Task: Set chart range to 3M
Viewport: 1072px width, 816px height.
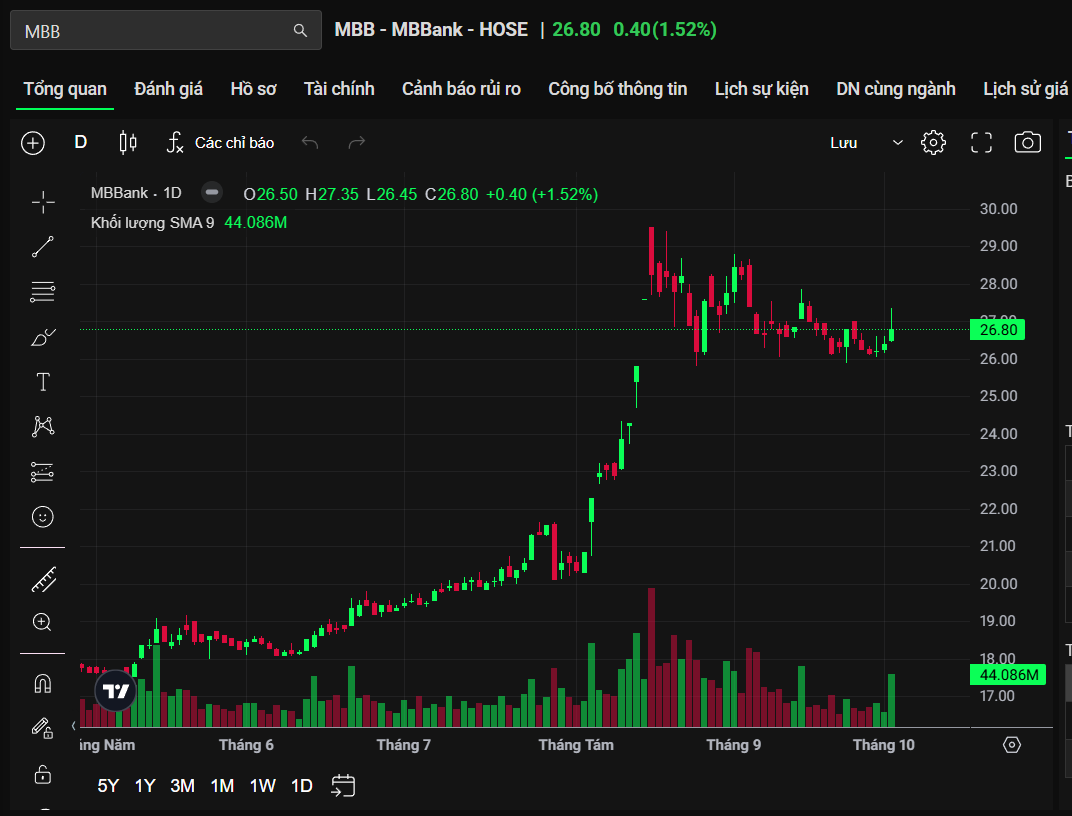Action: tap(182, 786)
